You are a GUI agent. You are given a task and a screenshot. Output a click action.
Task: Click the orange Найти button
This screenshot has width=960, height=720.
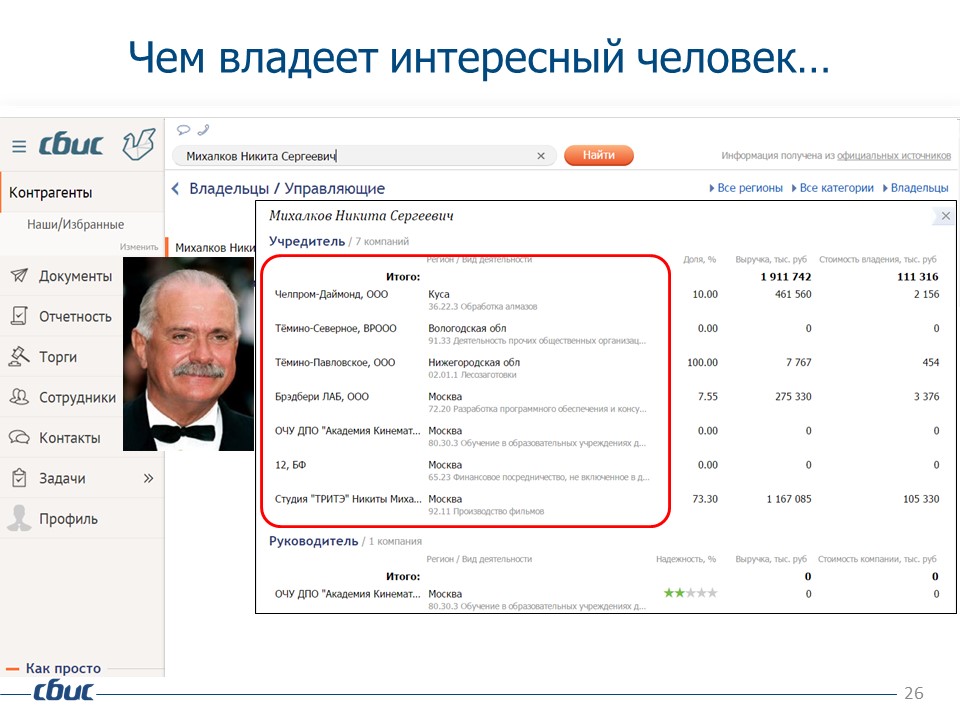(x=598, y=155)
